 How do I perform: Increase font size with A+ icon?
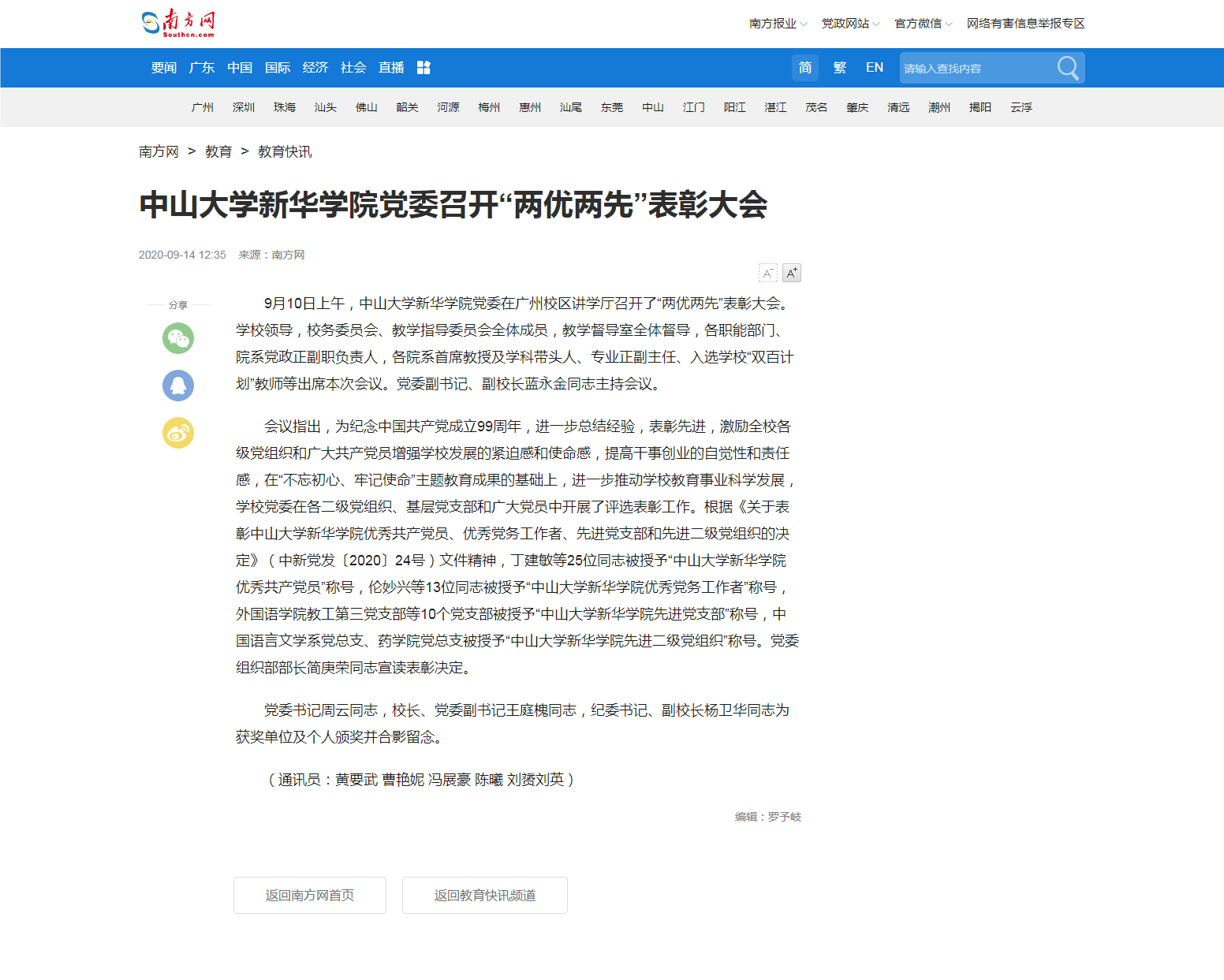point(792,273)
